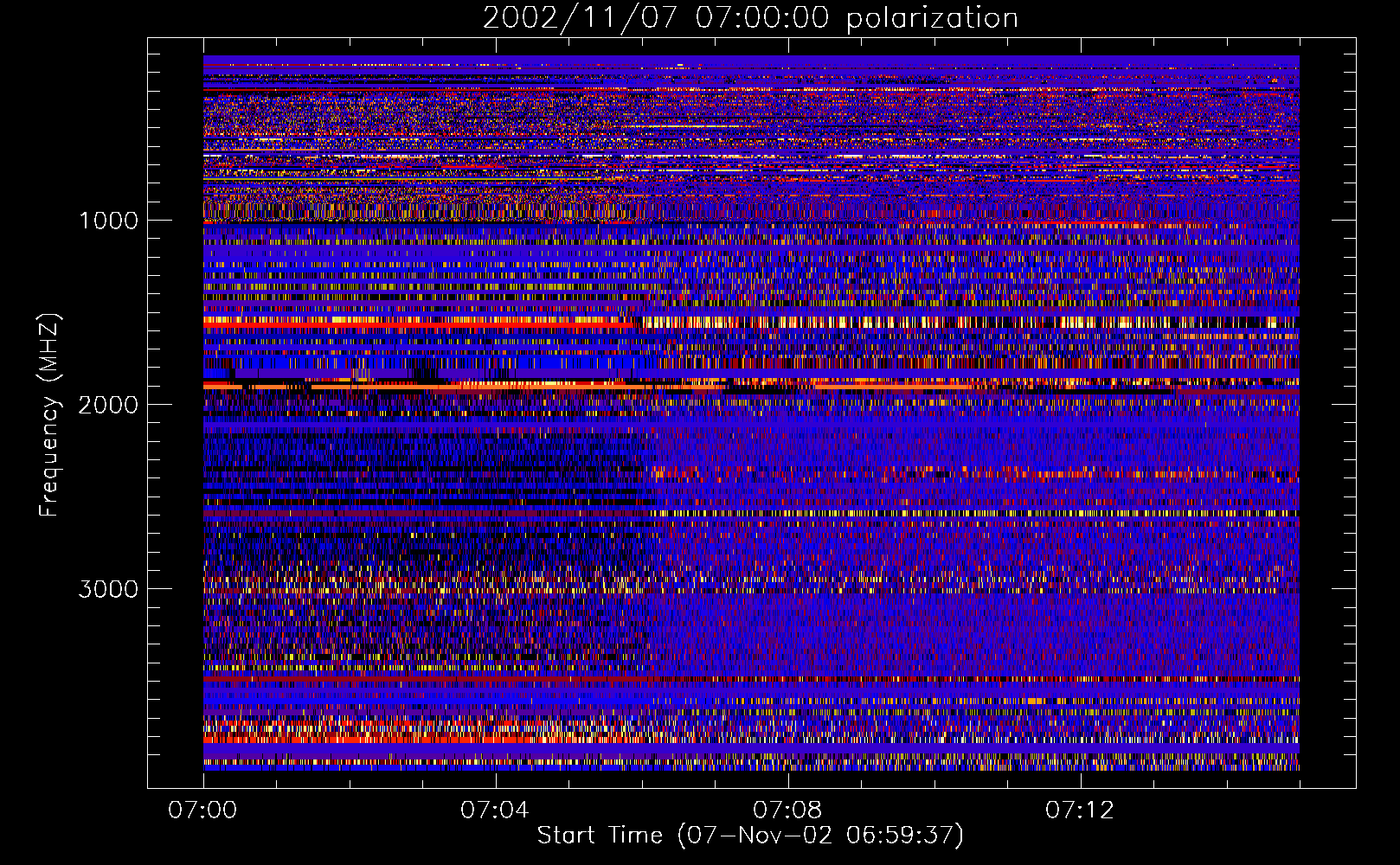Click the 1000 frequency tick label
Viewport: 1400px width, 865px height.
(x=108, y=221)
